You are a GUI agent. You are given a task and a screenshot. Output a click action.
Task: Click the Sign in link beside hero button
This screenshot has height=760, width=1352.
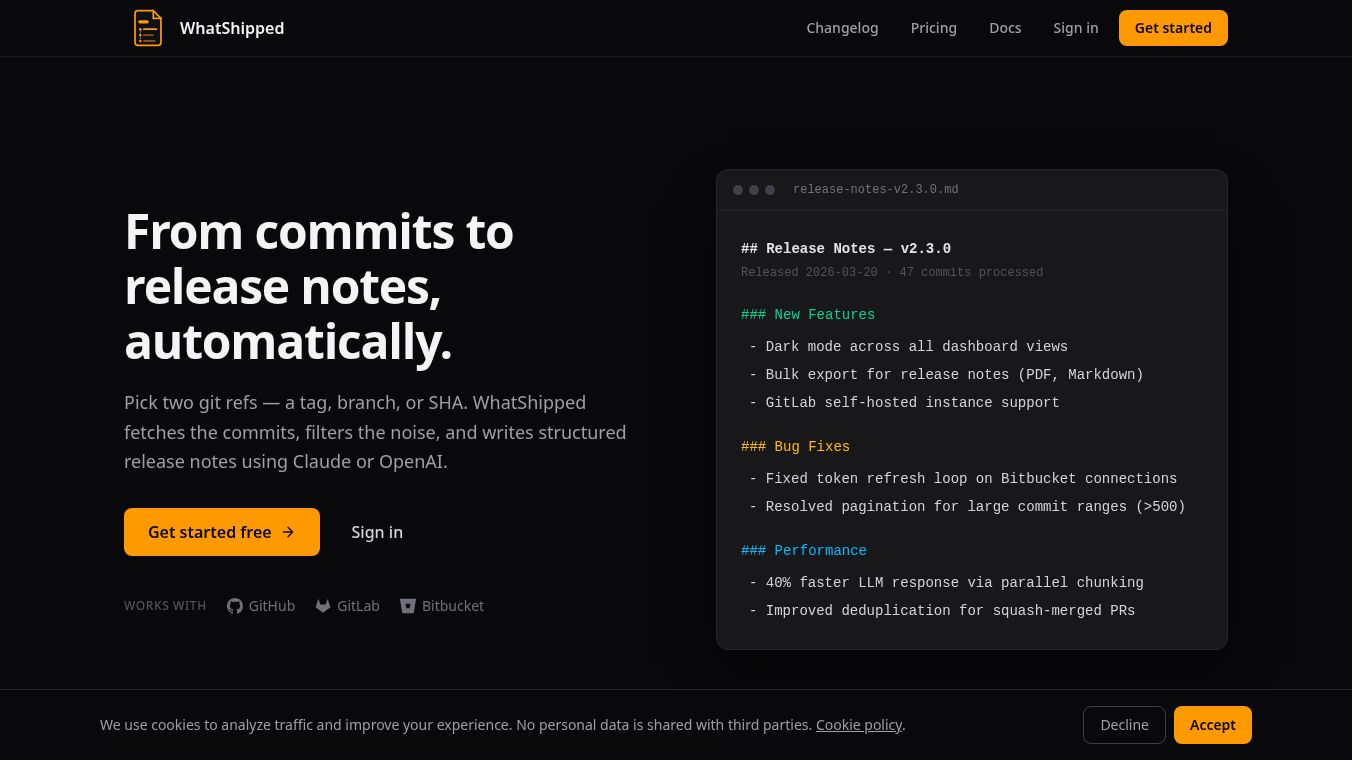[377, 532]
